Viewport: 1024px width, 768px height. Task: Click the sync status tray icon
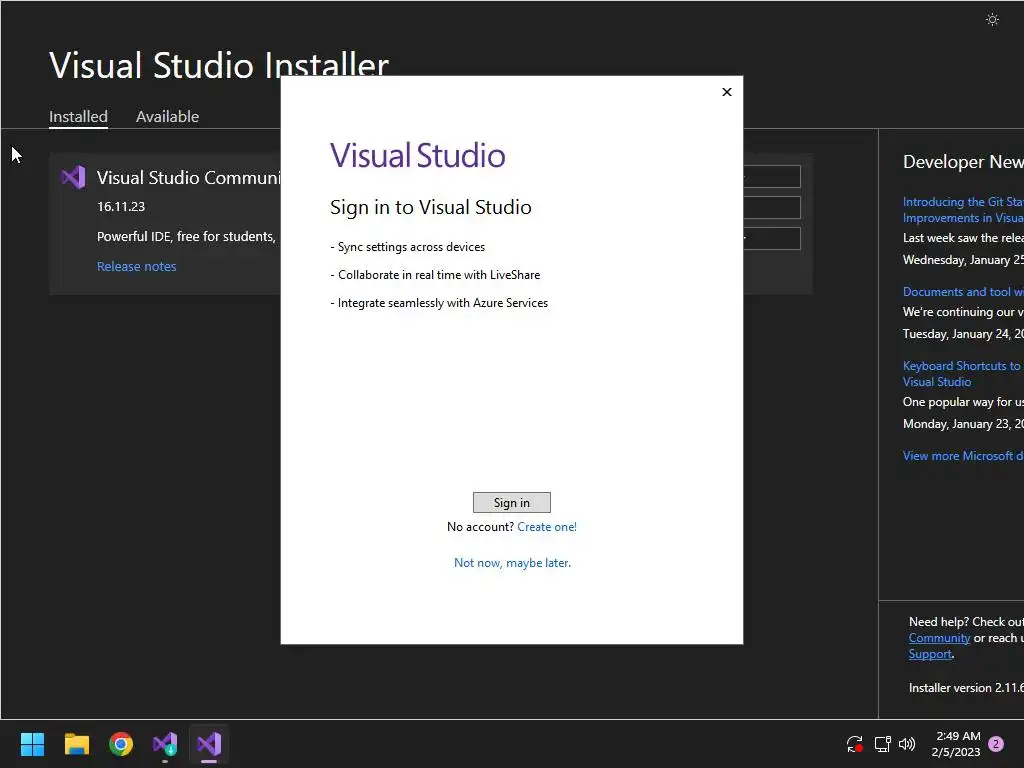click(854, 744)
